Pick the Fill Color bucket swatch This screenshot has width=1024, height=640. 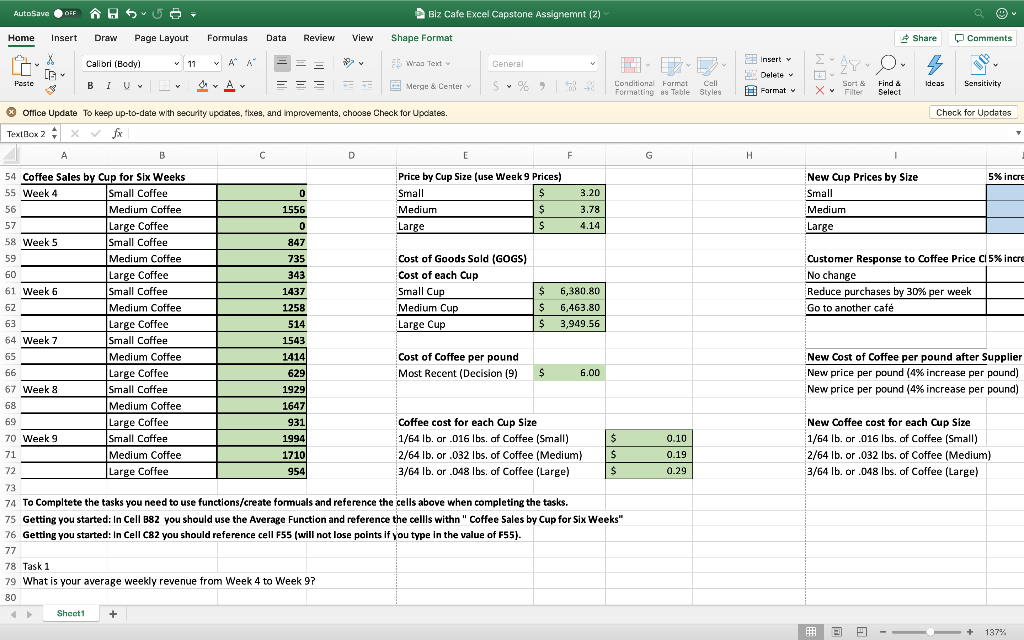[x=202, y=86]
